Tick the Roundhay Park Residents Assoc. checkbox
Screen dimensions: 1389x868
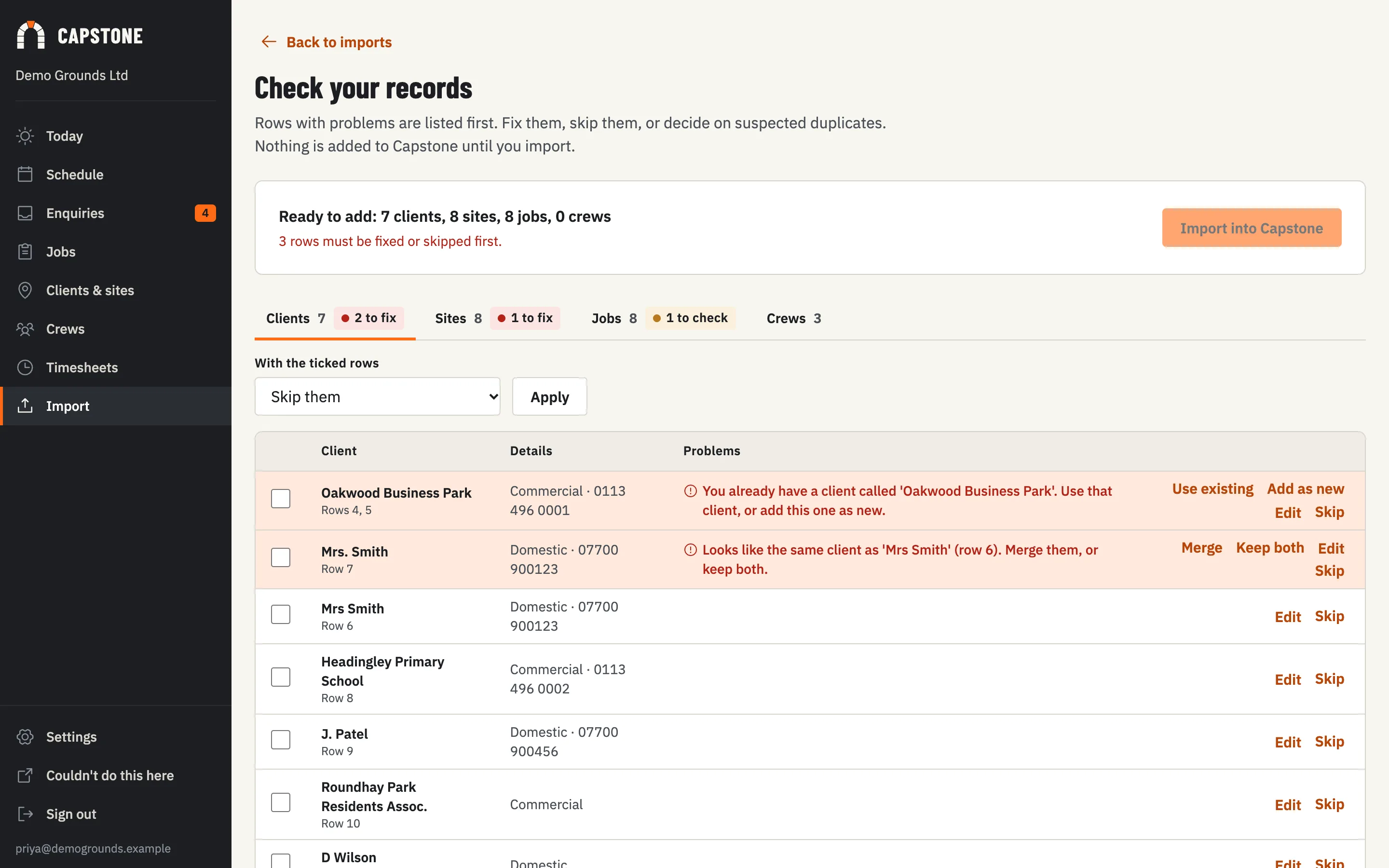coord(281,802)
